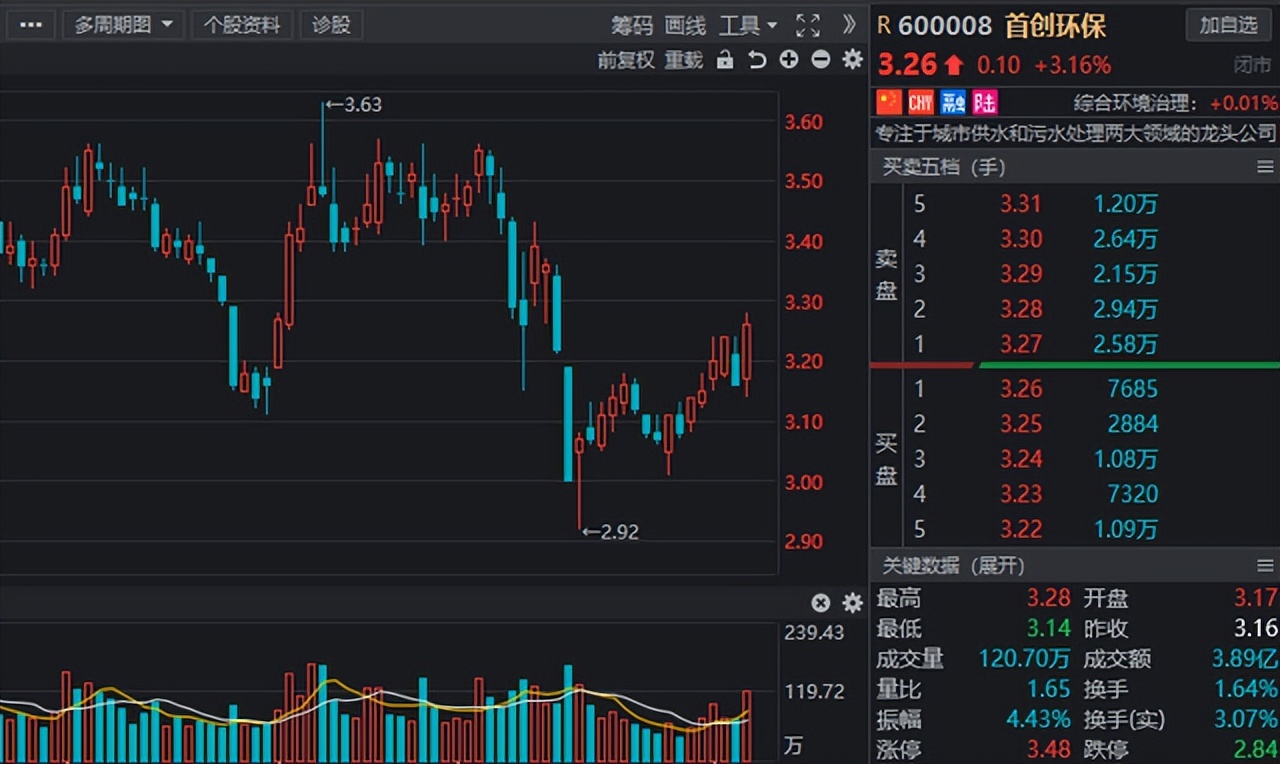
Task: Open the more options ellipsis menu
Action: (x=30, y=24)
